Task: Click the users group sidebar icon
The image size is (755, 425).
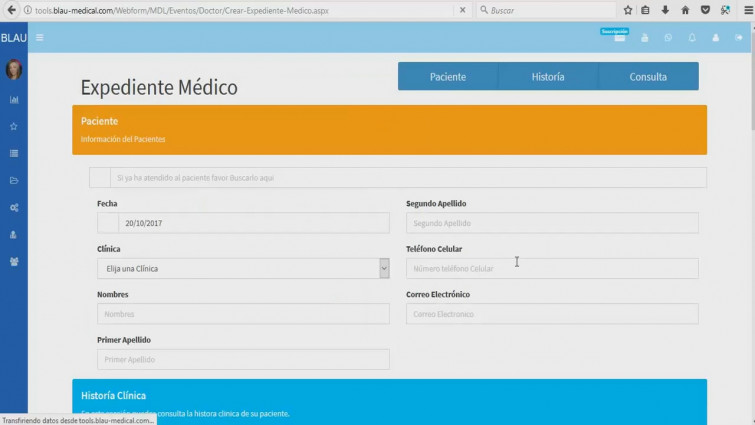Action: (x=14, y=262)
